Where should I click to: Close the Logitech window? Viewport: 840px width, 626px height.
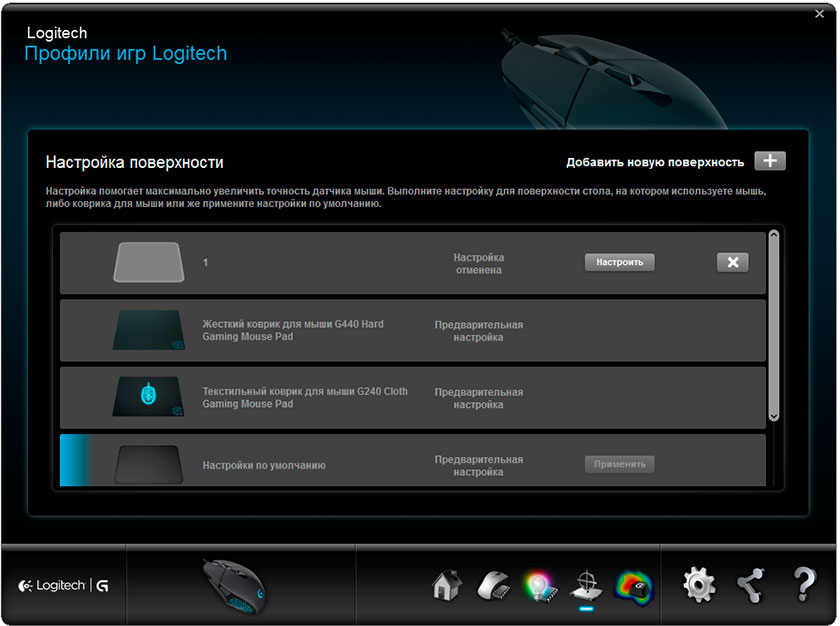point(819,14)
